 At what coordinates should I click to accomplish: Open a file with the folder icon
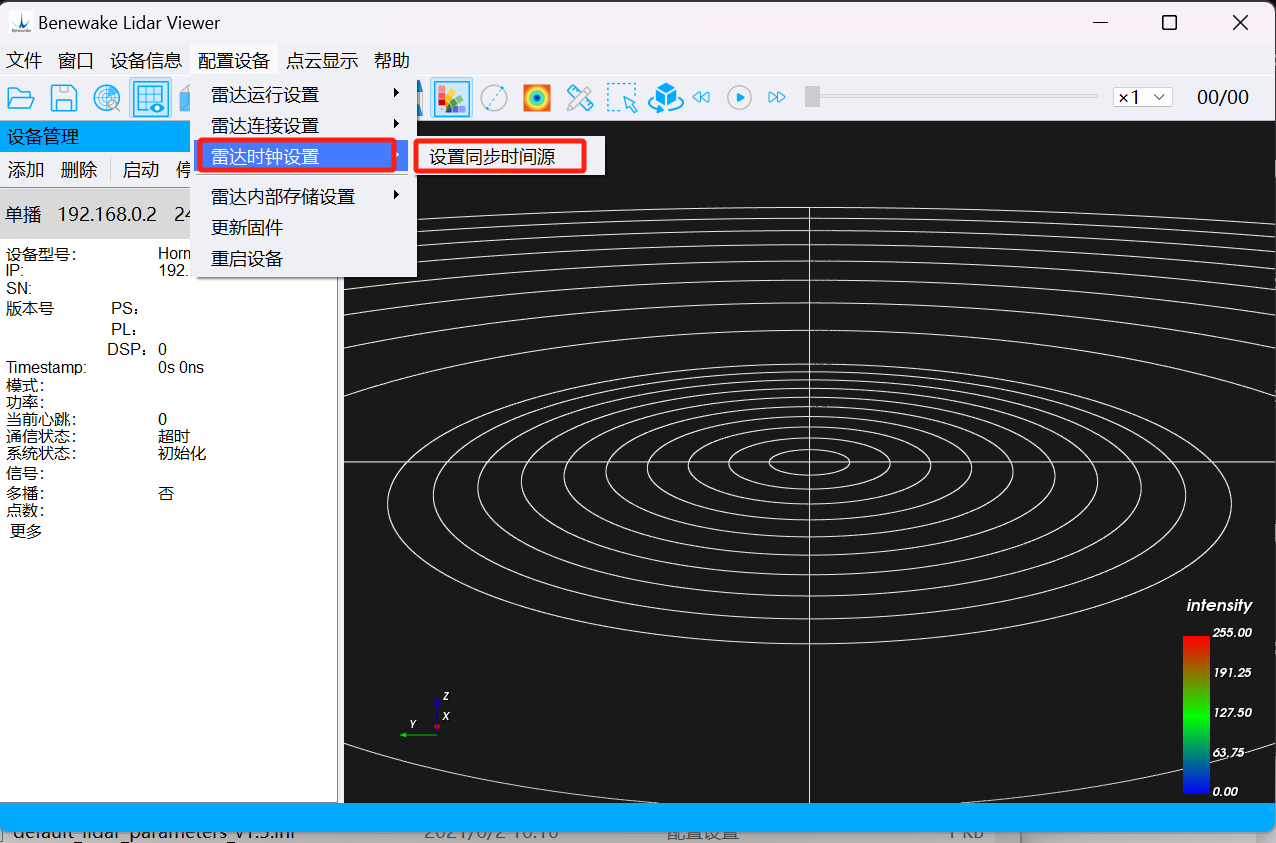click(x=21, y=98)
